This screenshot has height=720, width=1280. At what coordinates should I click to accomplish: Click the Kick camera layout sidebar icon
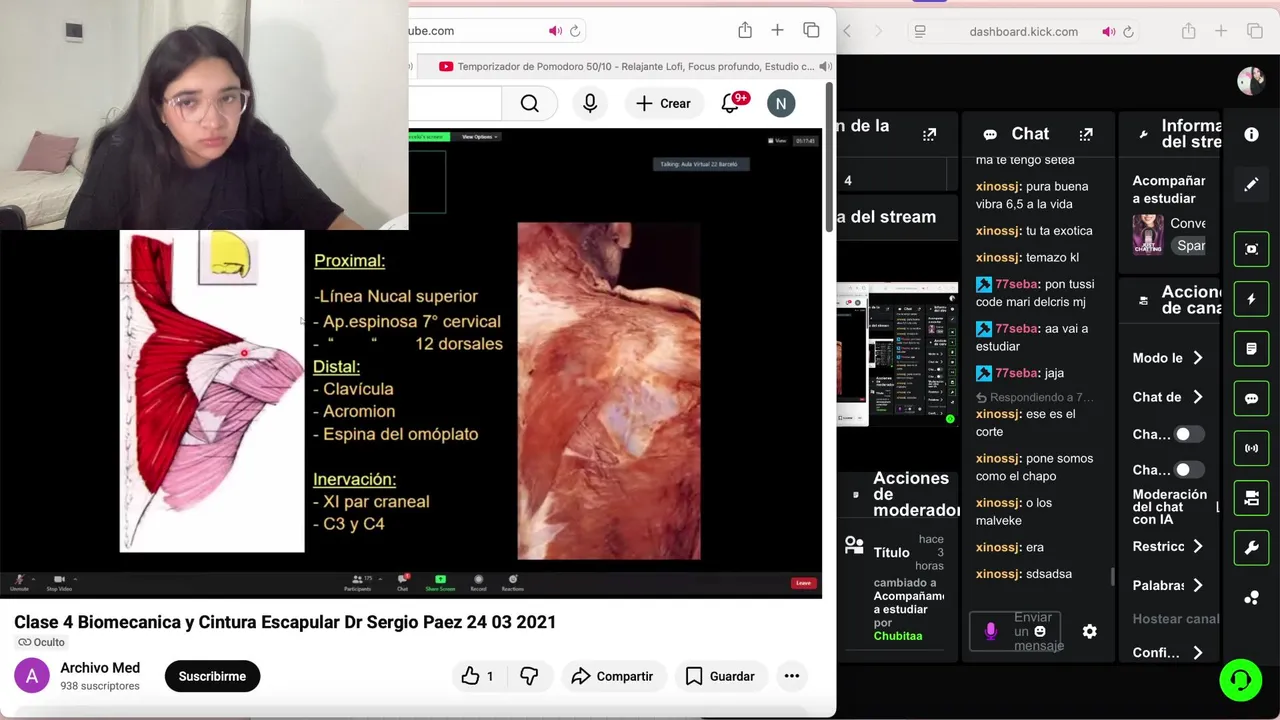point(1251,498)
